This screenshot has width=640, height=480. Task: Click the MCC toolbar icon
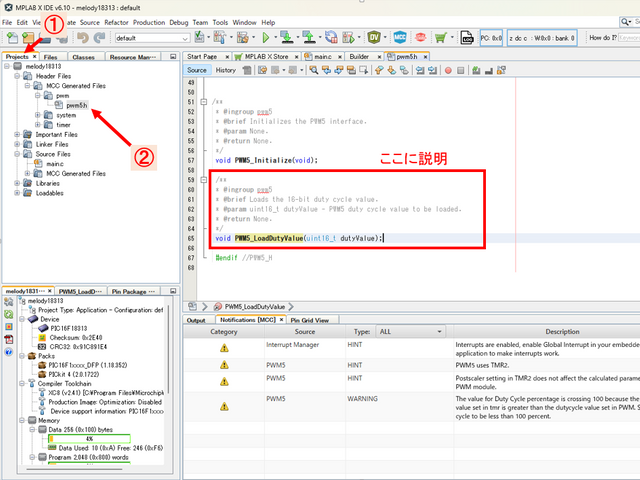[401, 38]
